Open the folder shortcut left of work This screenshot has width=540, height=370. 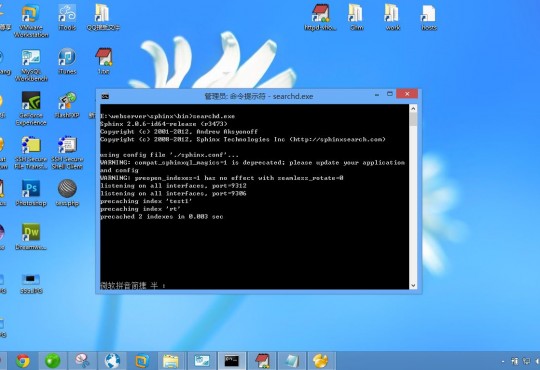pyautogui.click(x=356, y=17)
